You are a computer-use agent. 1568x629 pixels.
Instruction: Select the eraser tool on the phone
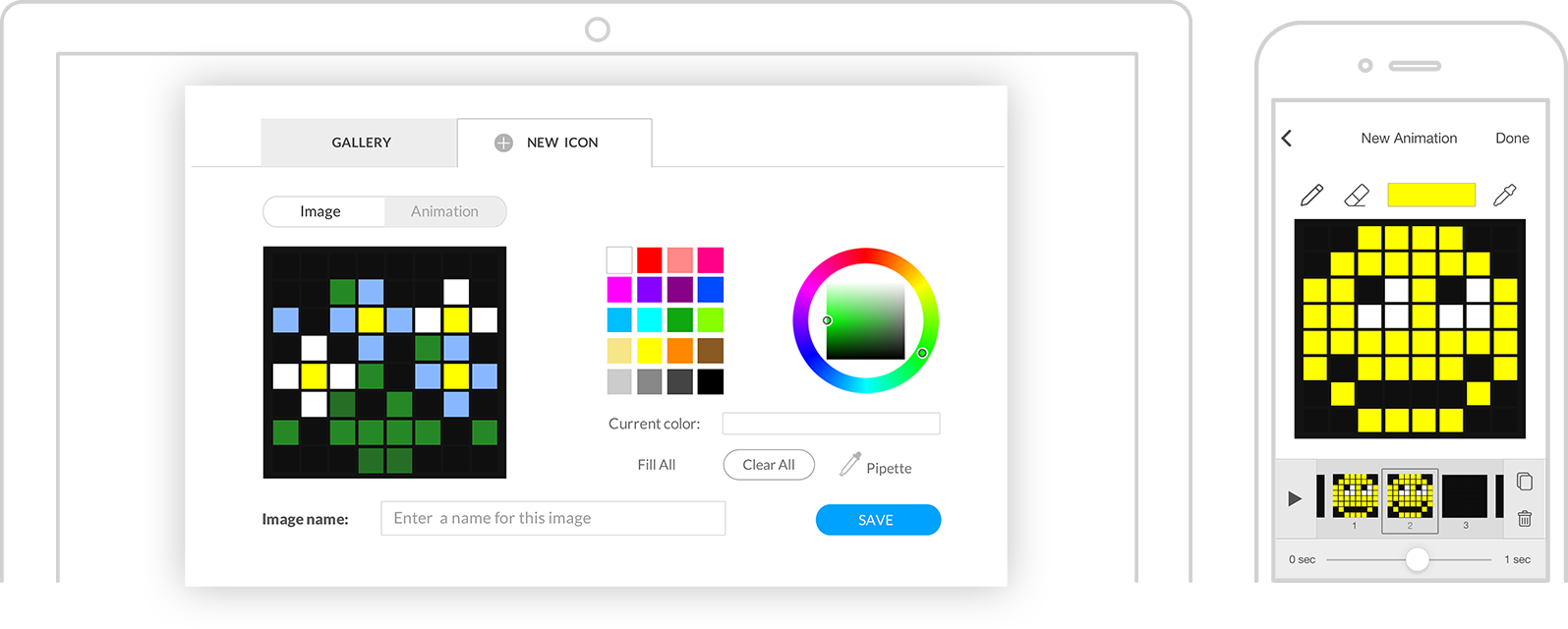(x=1357, y=195)
